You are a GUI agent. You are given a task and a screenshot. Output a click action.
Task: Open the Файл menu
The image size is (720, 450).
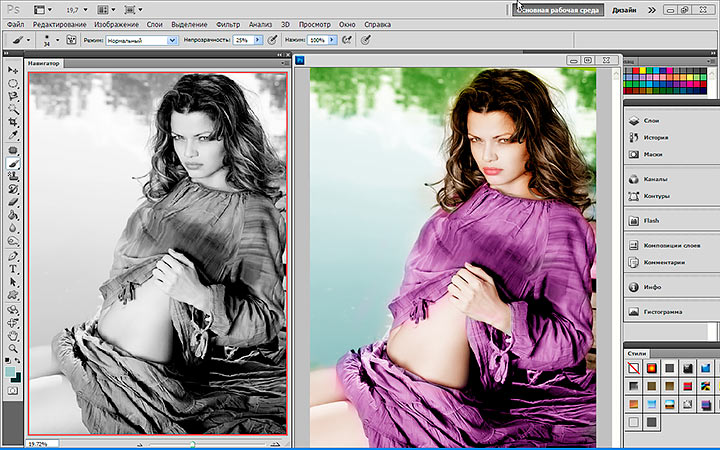[x=16, y=24]
